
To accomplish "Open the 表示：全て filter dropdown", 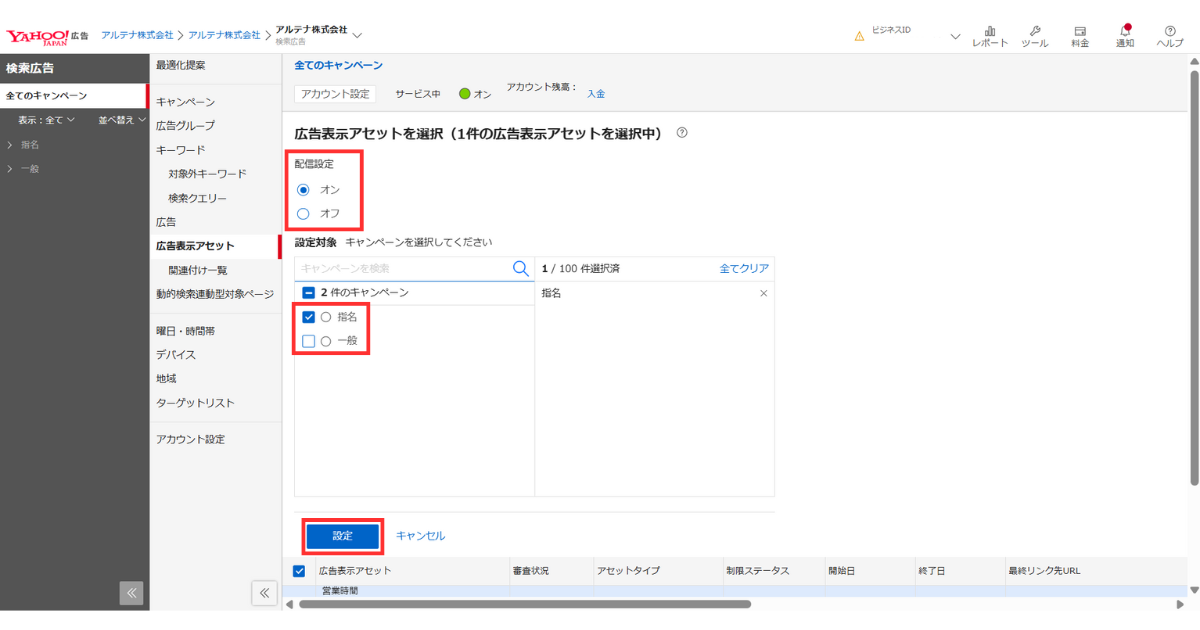I will pos(46,120).
